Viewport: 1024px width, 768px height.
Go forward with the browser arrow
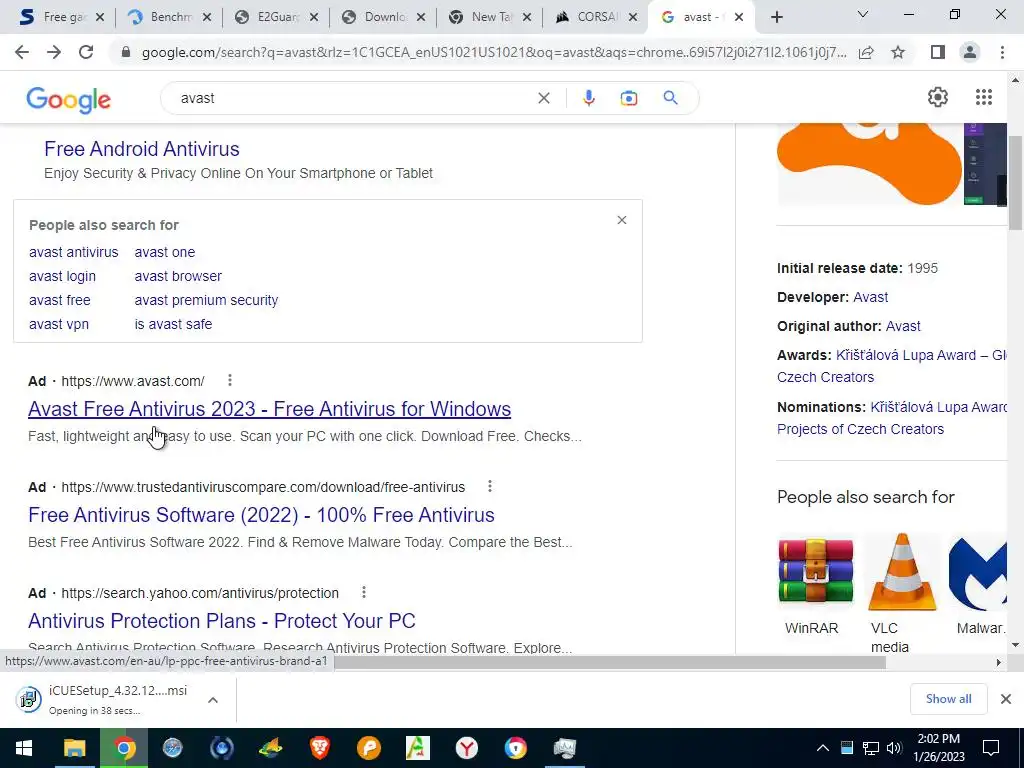click(54, 52)
